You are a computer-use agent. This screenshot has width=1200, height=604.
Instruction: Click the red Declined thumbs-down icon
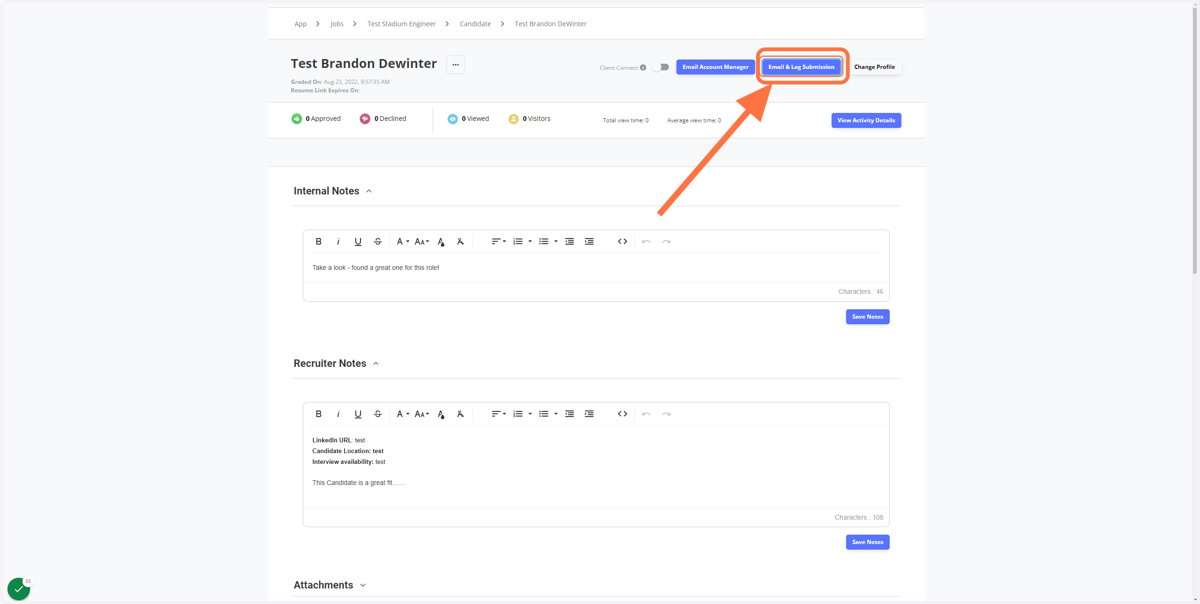(365, 119)
